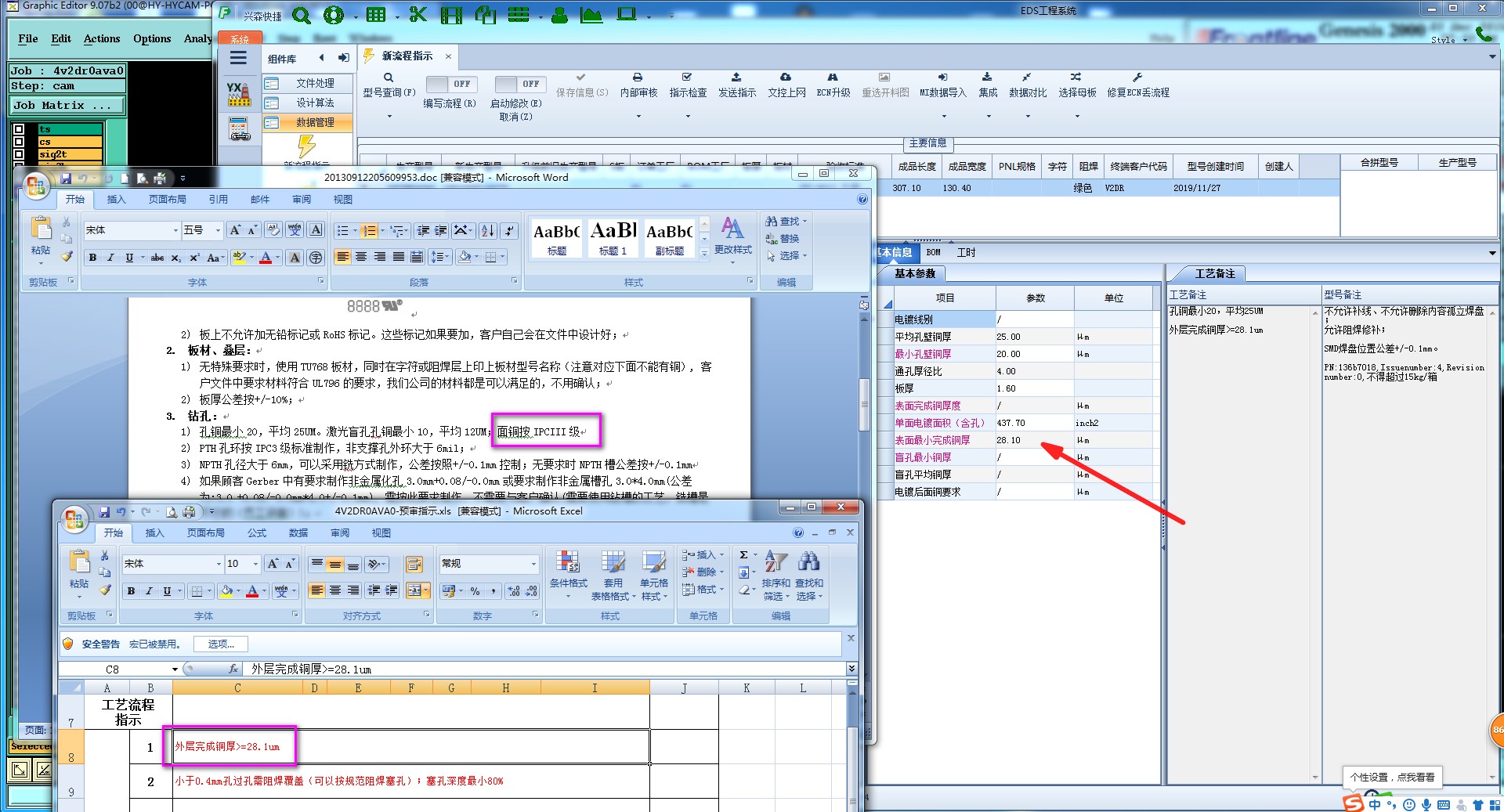Click Bullets list icon in Word ribbon
Viewport: 1504px width, 812px height.
click(342, 230)
